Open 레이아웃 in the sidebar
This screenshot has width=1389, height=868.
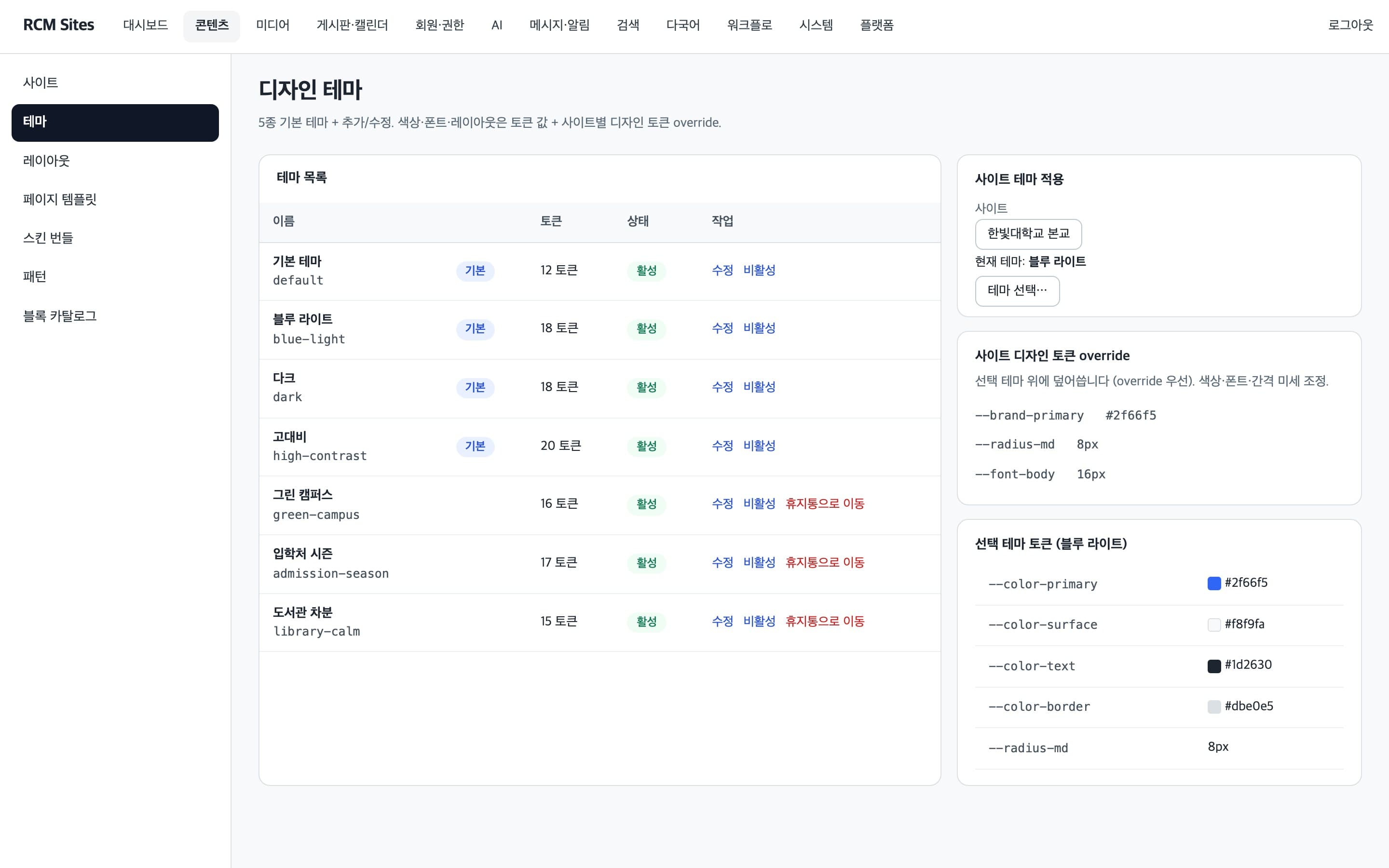click(x=115, y=161)
